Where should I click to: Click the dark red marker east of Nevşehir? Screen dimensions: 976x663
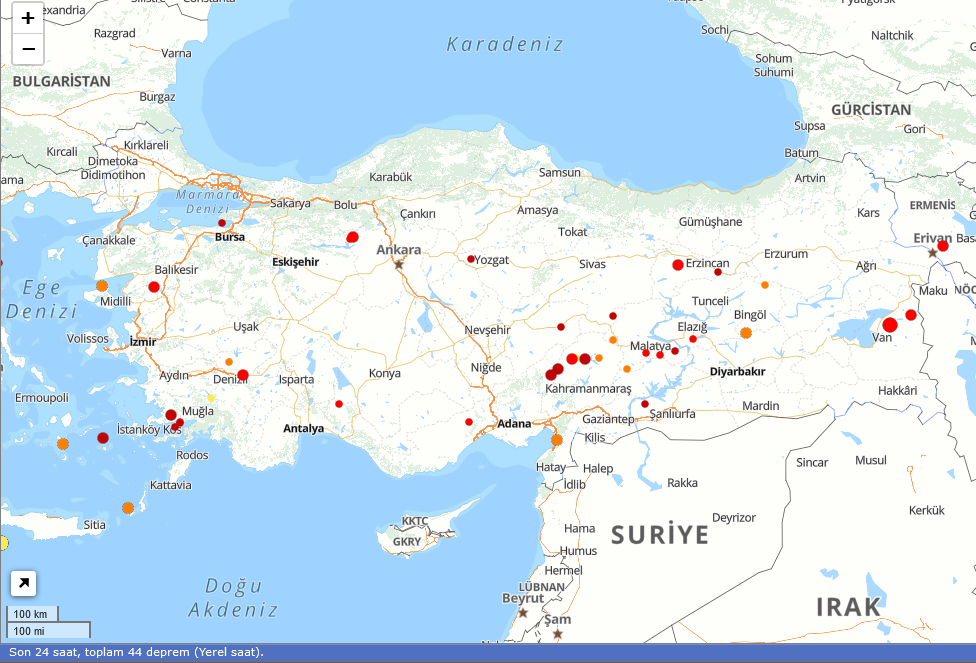click(561, 327)
